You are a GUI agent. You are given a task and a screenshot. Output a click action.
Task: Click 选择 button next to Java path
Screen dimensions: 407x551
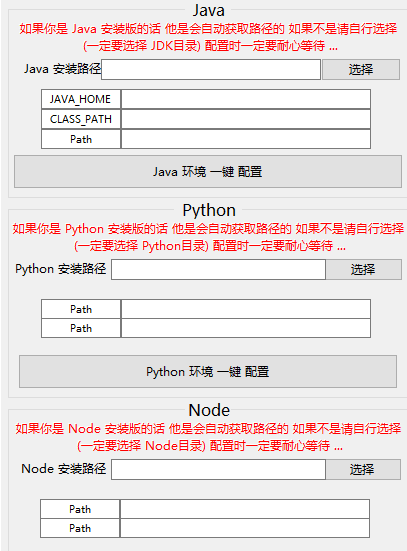tap(361, 69)
